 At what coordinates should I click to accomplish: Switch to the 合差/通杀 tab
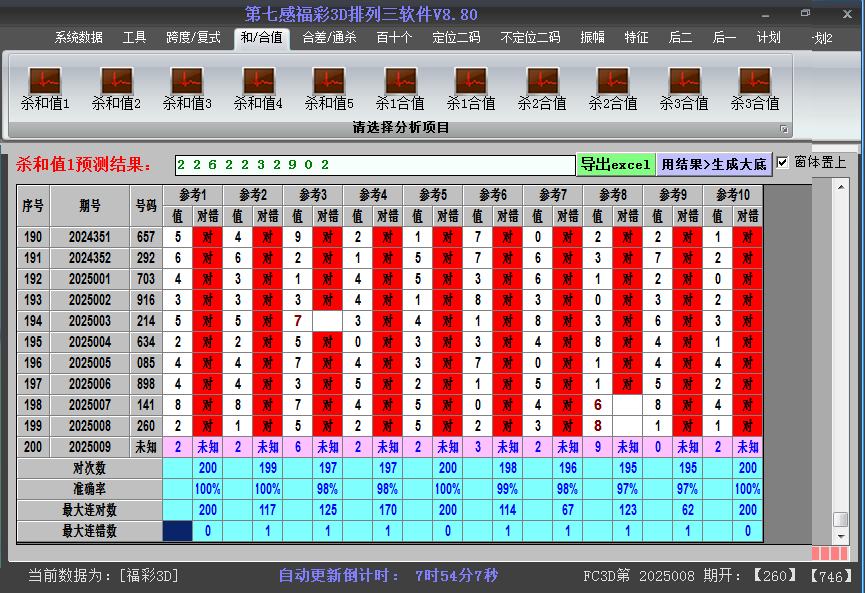pyautogui.click(x=329, y=38)
